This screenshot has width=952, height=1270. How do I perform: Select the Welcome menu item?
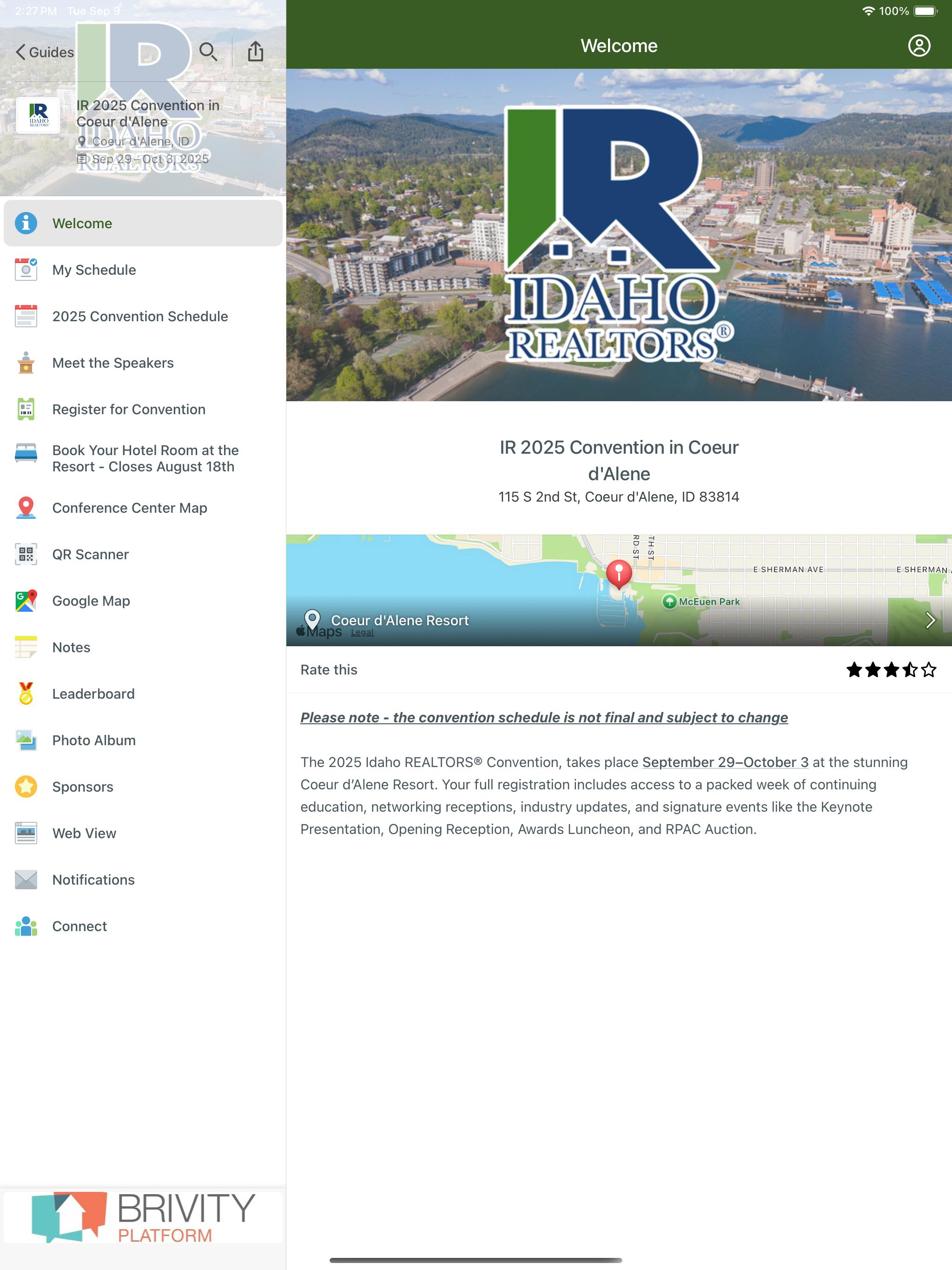[x=143, y=223]
